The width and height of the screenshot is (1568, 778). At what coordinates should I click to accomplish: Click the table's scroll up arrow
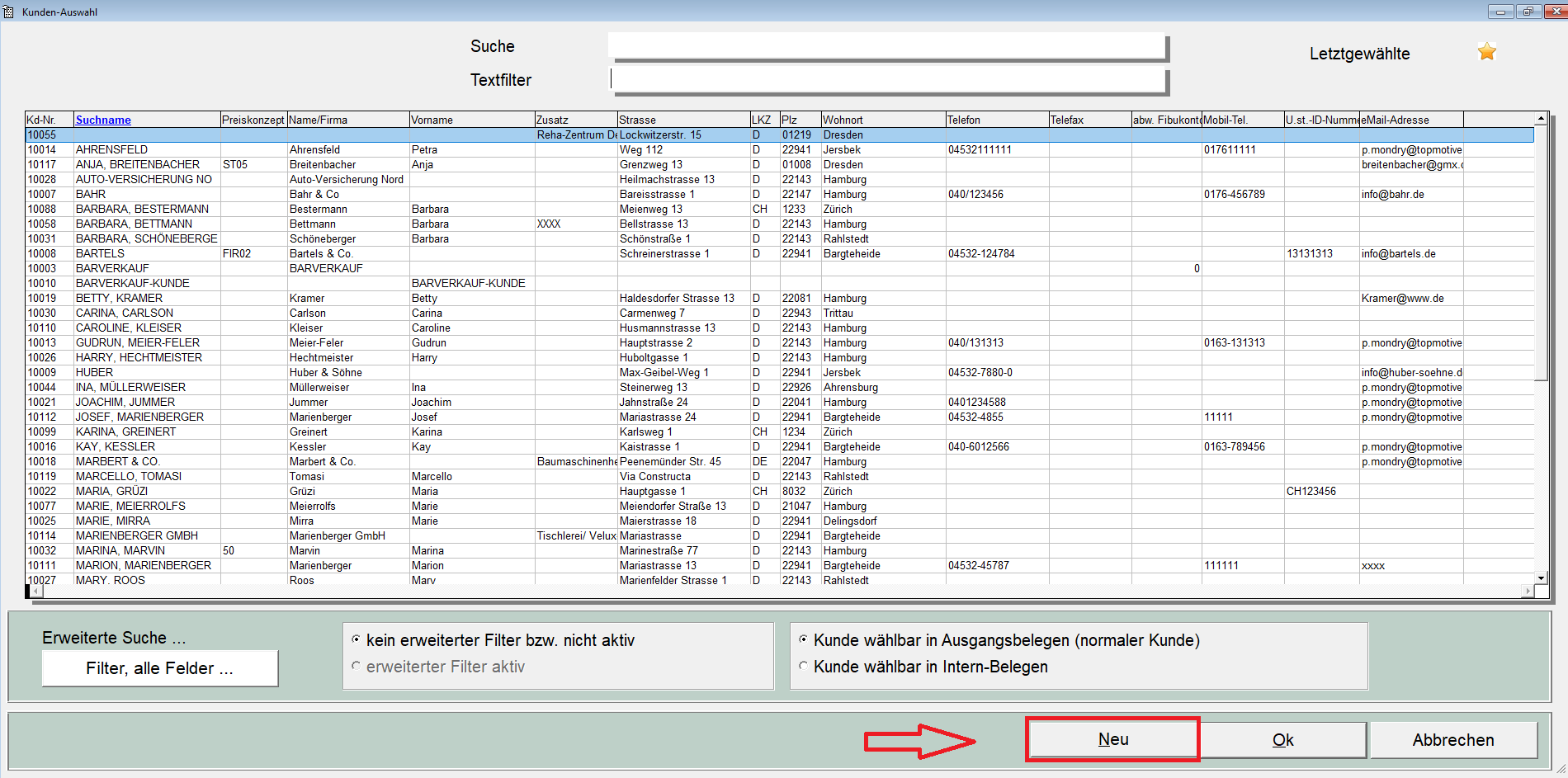[x=1541, y=119]
